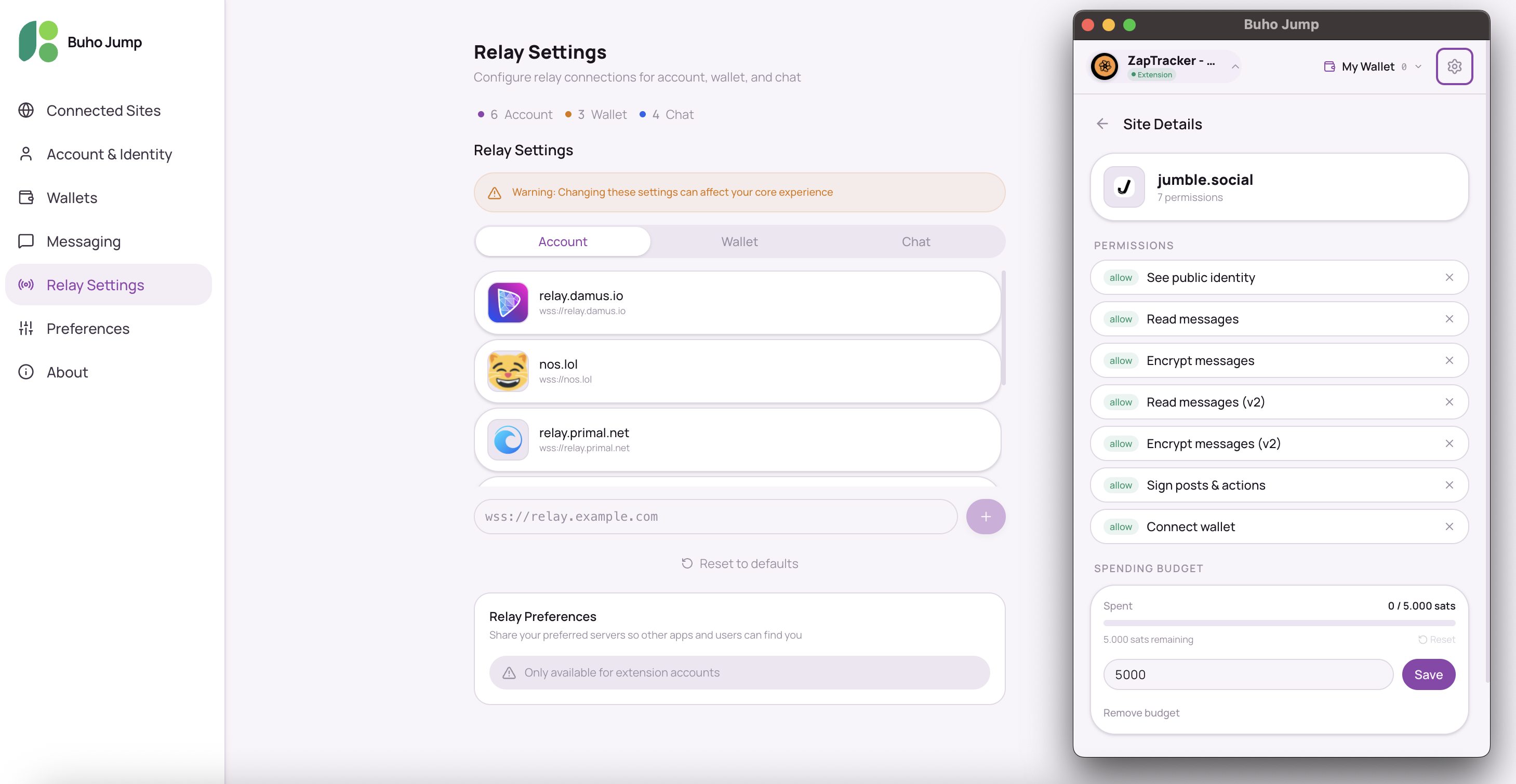Select the nos.lol cat emoji icon
This screenshot has width=1516, height=784.
(x=507, y=371)
